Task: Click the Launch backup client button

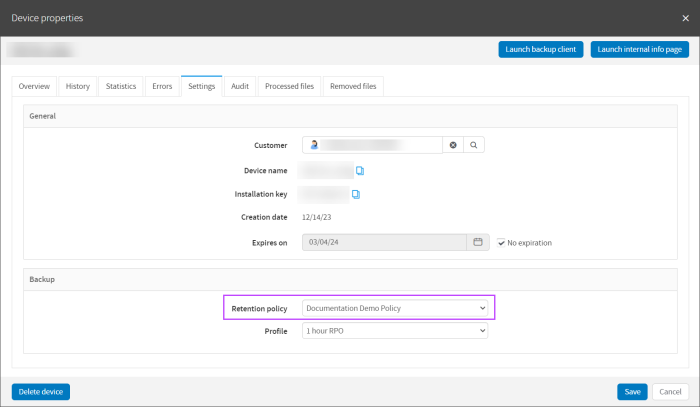Action: (x=541, y=49)
